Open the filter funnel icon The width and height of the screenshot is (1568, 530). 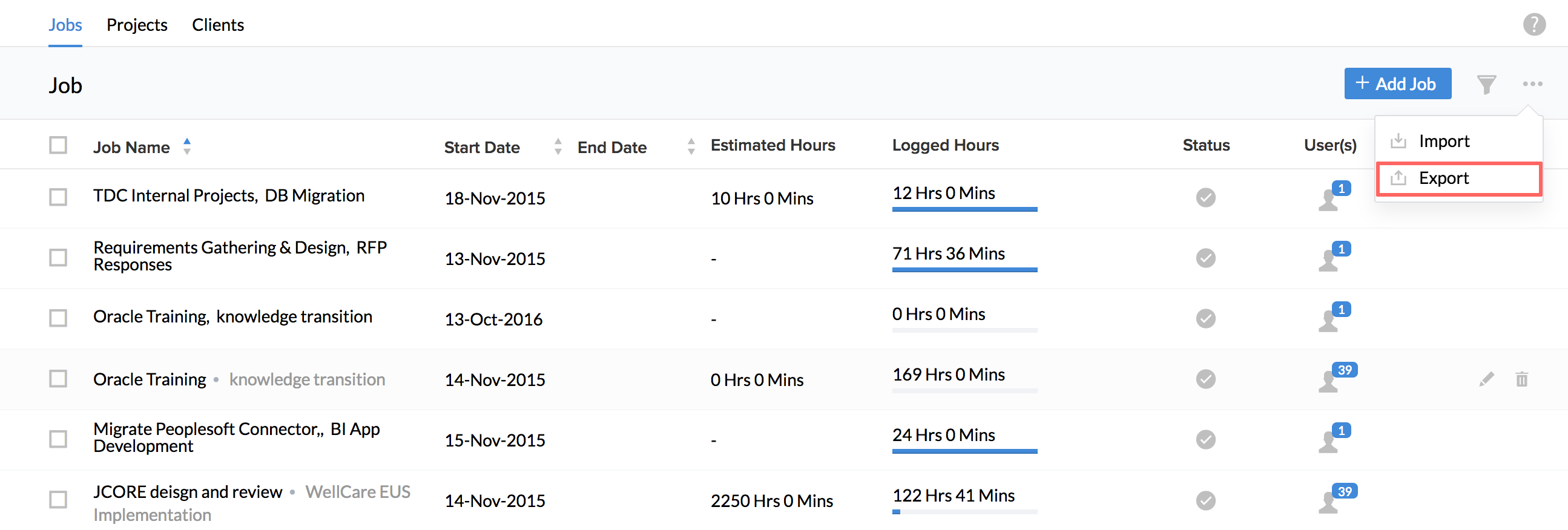click(1486, 84)
